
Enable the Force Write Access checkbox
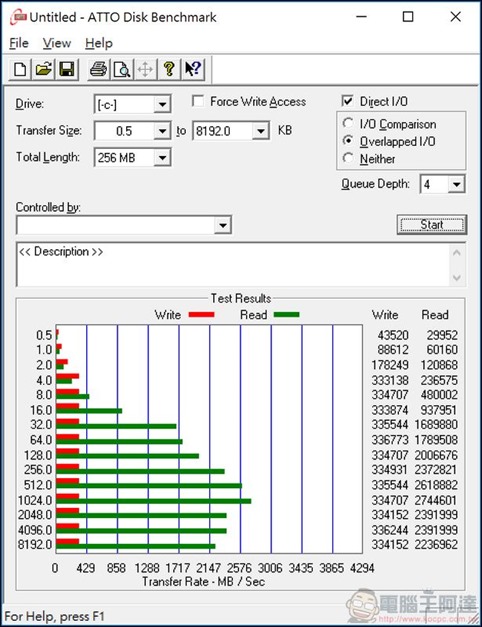point(198,101)
